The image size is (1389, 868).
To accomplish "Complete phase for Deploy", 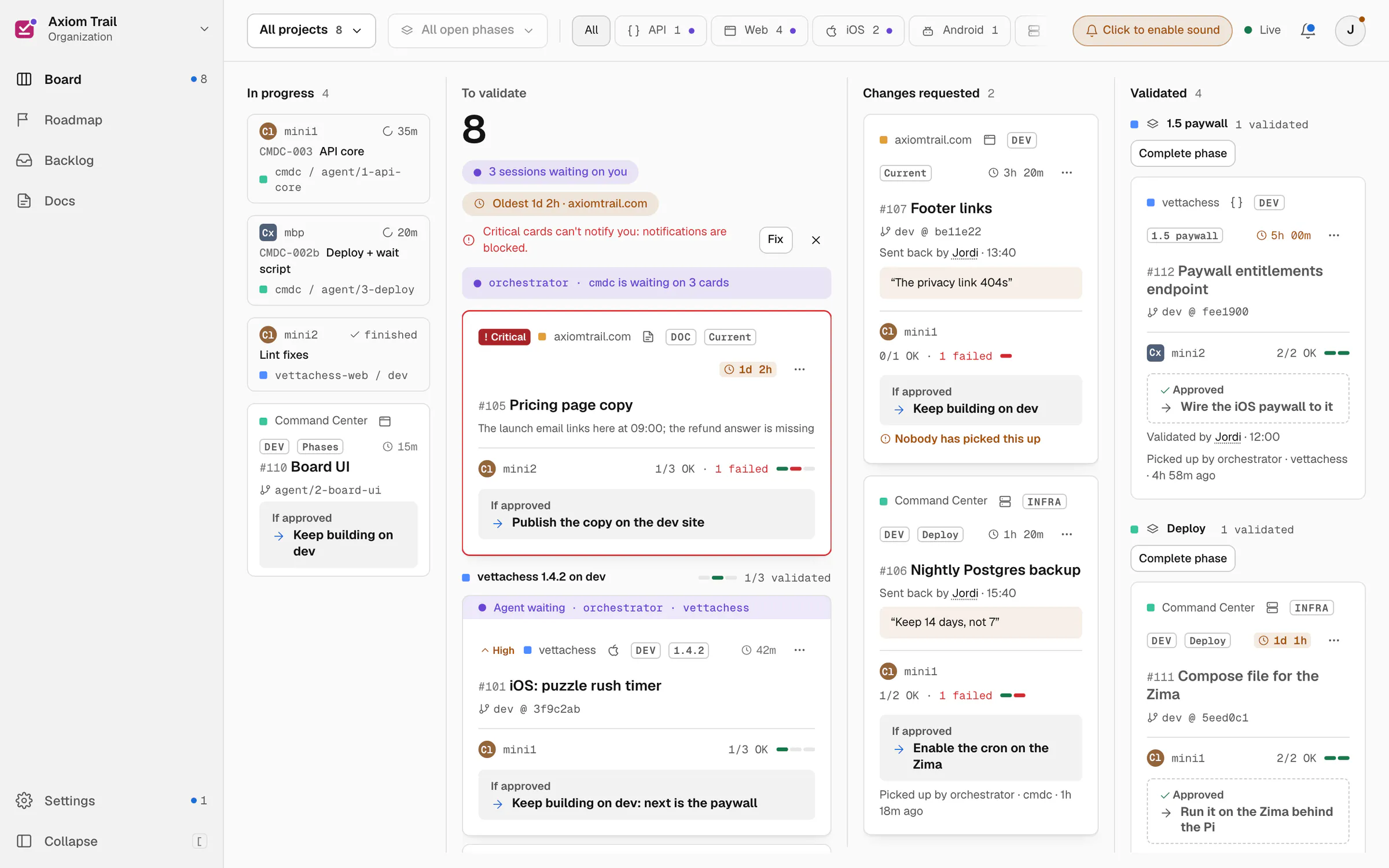I will 1182,558.
